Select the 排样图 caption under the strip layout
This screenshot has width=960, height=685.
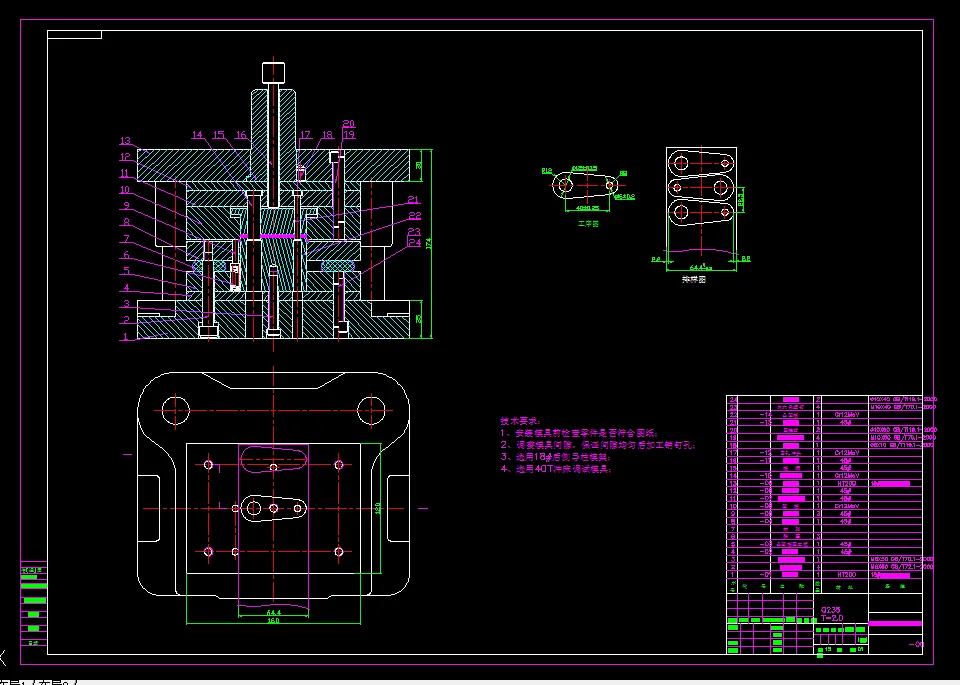coord(694,279)
